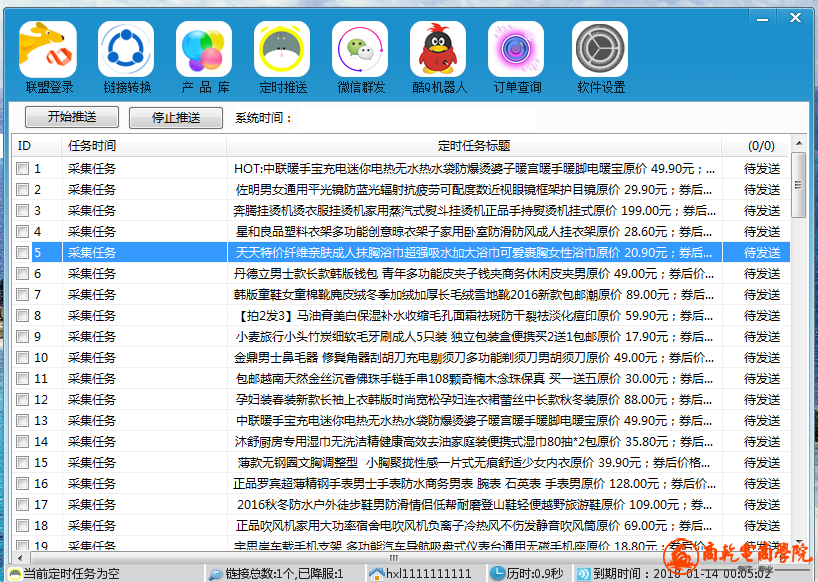Check the checkbox for task row 7
The image size is (818, 582).
pos(22,295)
